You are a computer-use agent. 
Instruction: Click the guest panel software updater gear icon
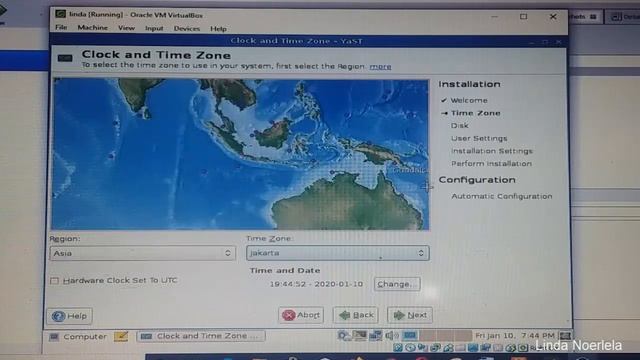(344, 336)
